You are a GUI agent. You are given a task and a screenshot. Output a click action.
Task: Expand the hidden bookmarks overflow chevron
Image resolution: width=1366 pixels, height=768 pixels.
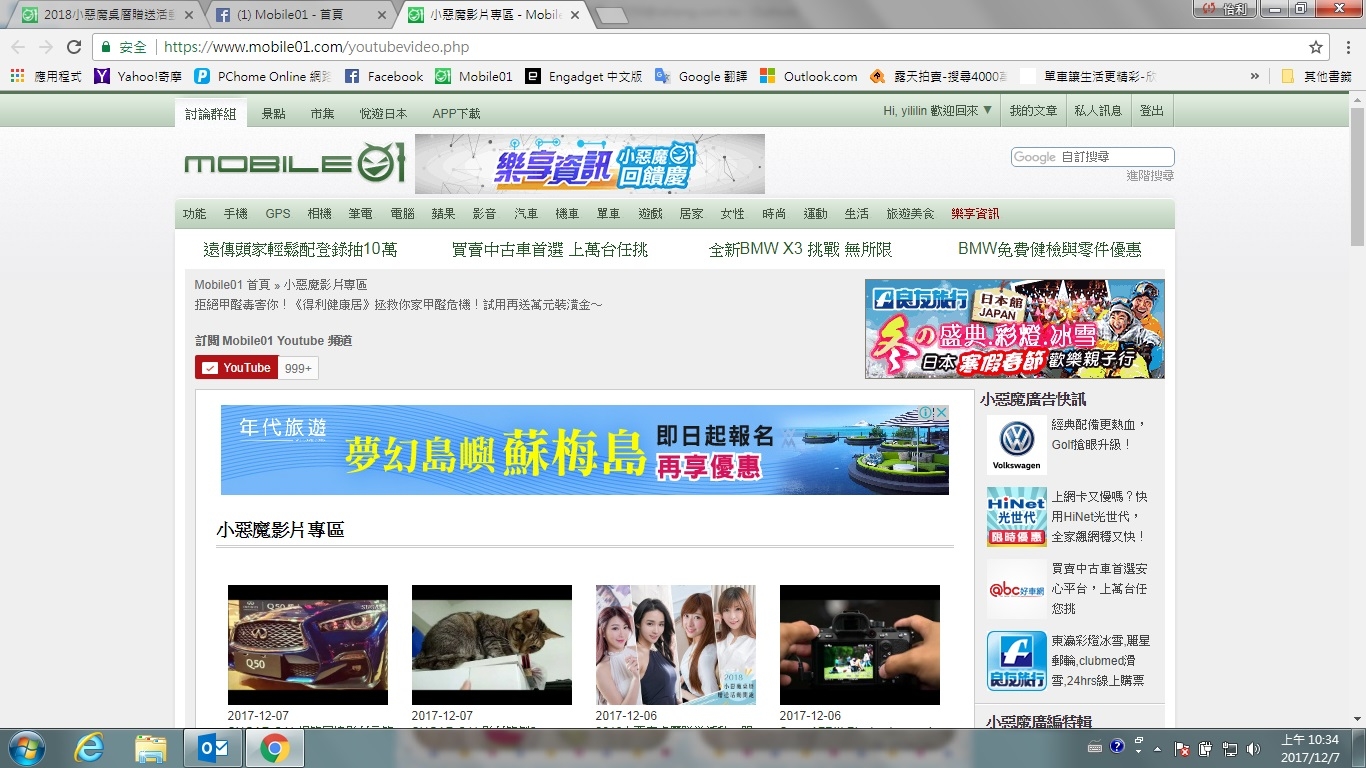(1254, 76)
